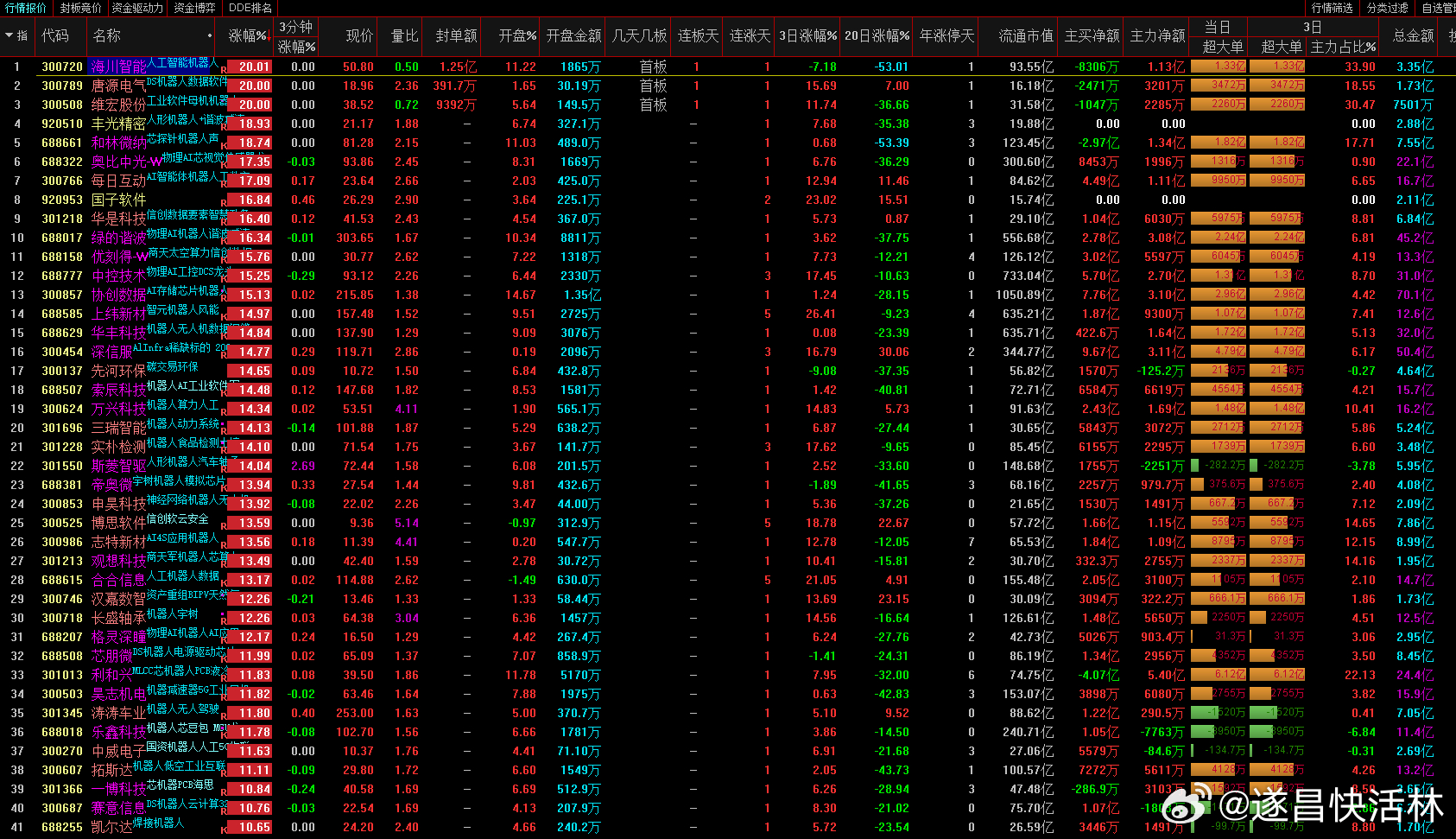
Task: Click stock code 300720
Action: [62, 67]
